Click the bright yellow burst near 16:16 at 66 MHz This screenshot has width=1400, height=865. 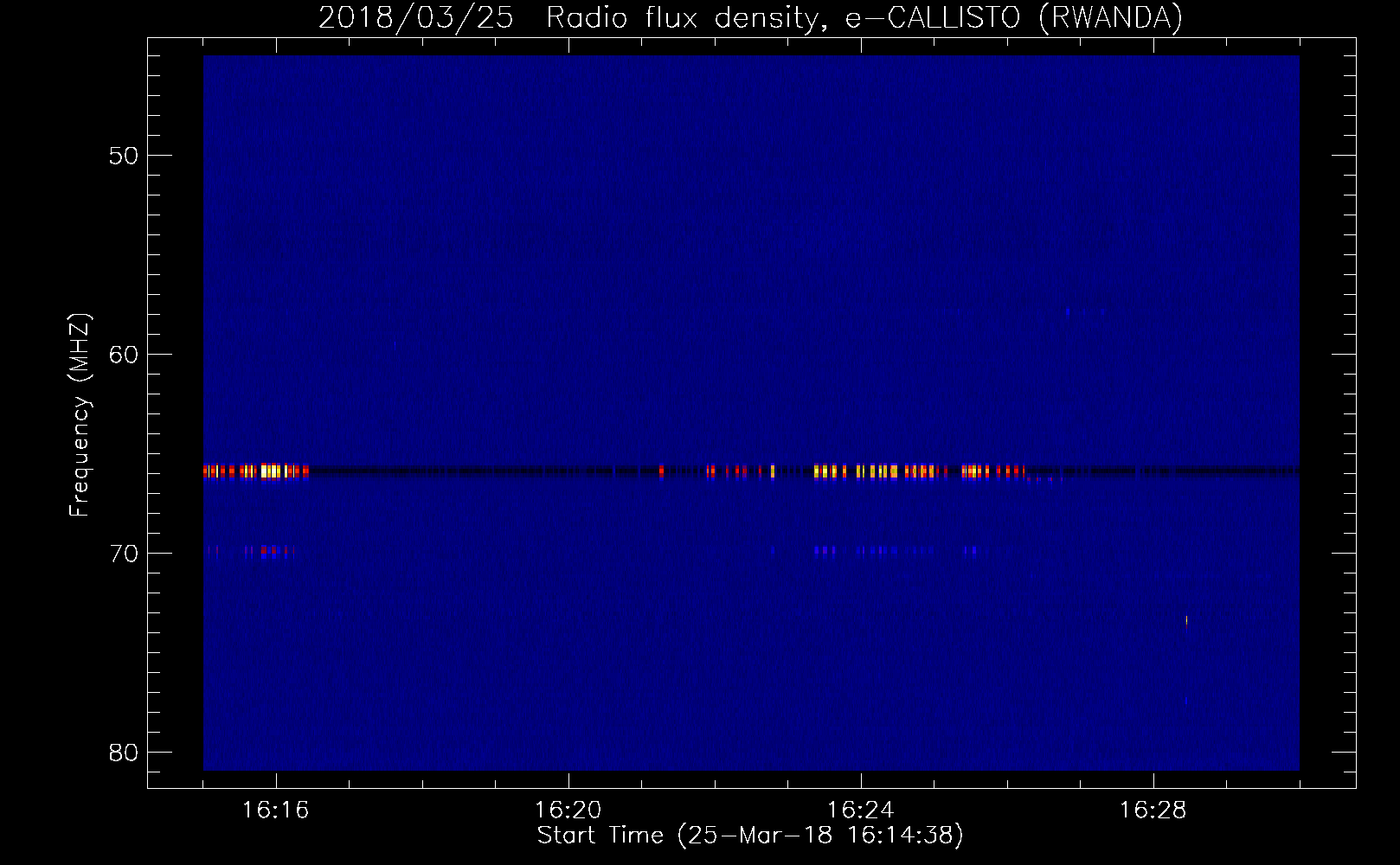pos(272,471)
